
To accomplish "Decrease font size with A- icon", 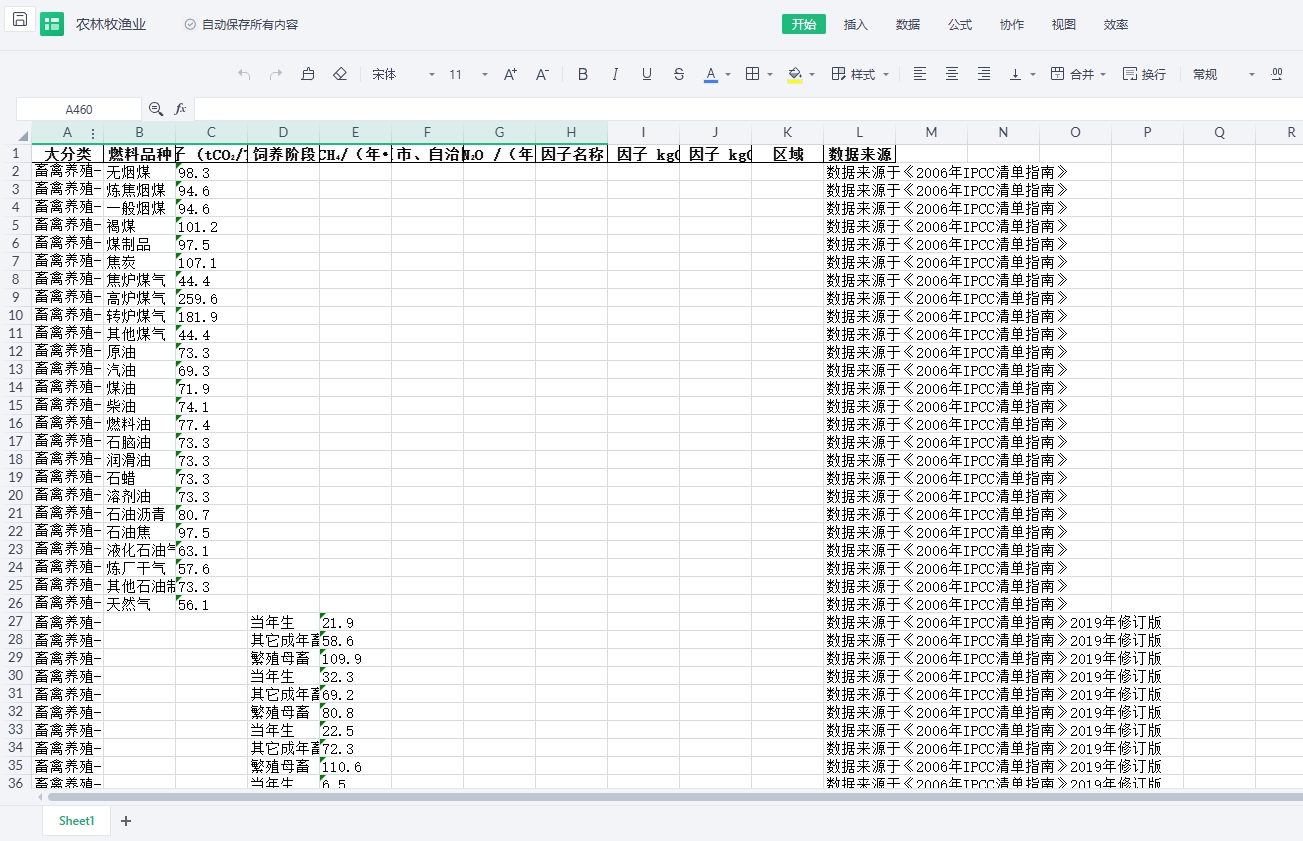I will [542, 74].
